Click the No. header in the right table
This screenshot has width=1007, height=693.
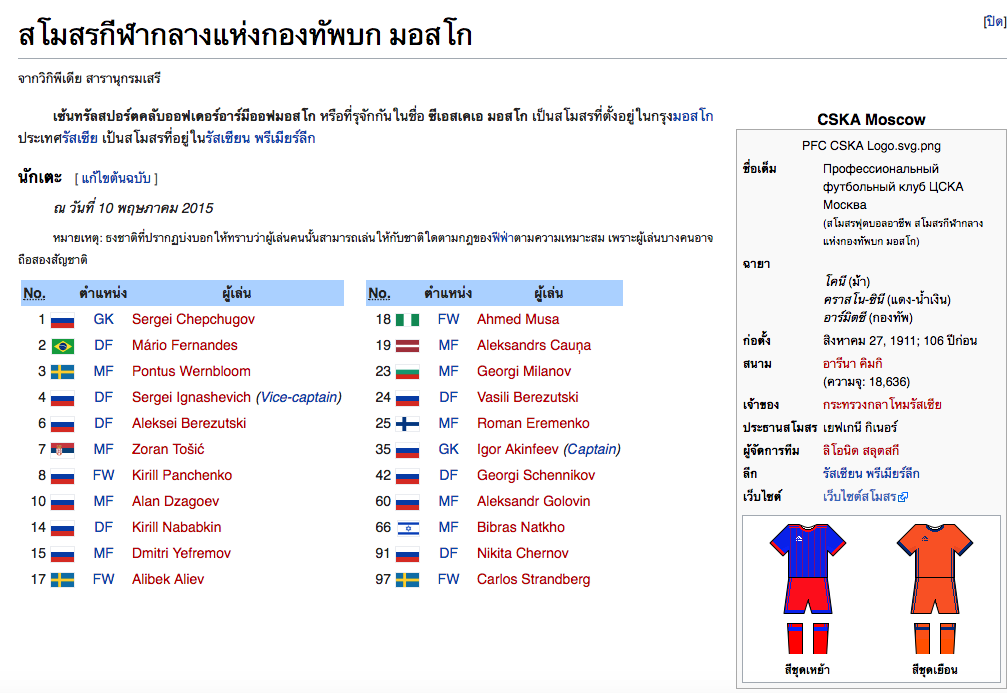379,294
